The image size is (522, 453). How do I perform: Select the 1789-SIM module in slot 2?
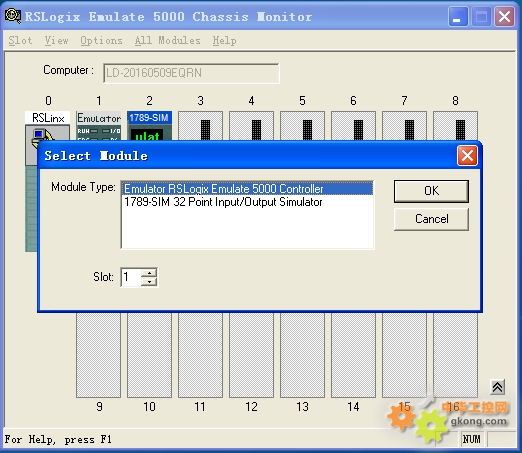point(149,126)
